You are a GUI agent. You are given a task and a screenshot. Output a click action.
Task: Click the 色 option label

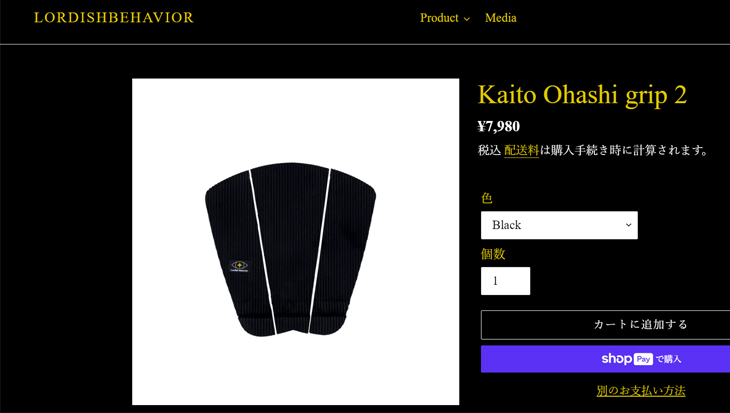487,198
